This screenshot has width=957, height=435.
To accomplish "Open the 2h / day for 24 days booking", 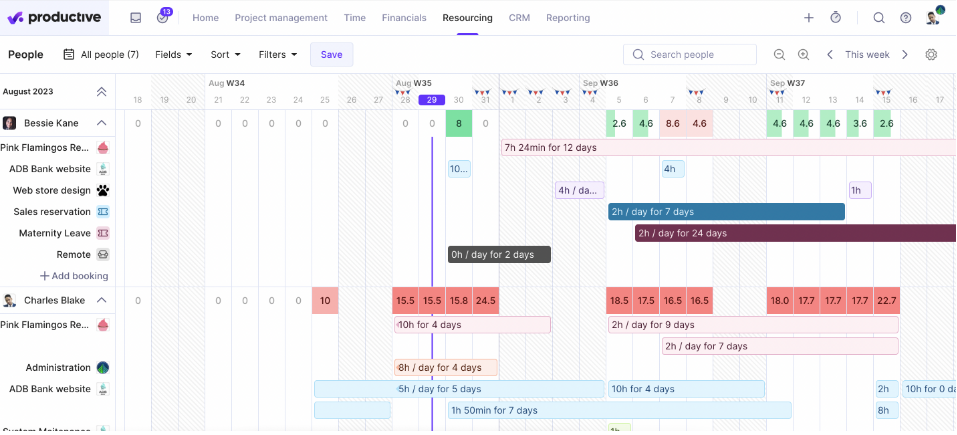I will click(795, 233).
